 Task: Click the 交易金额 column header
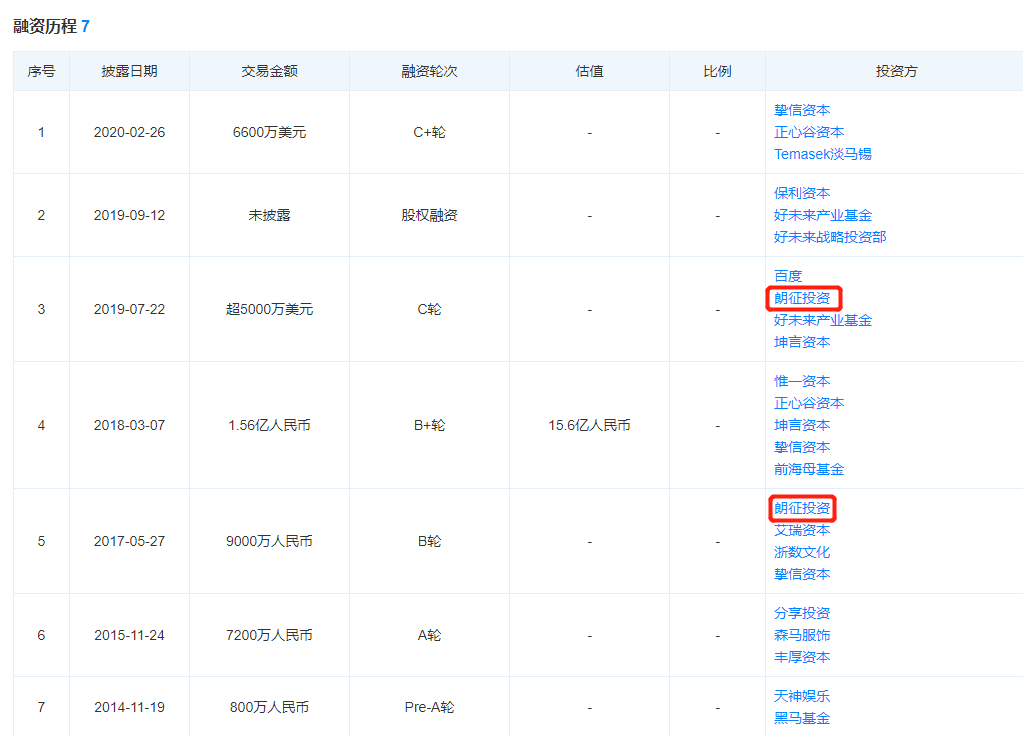click(x=269, y=71)
